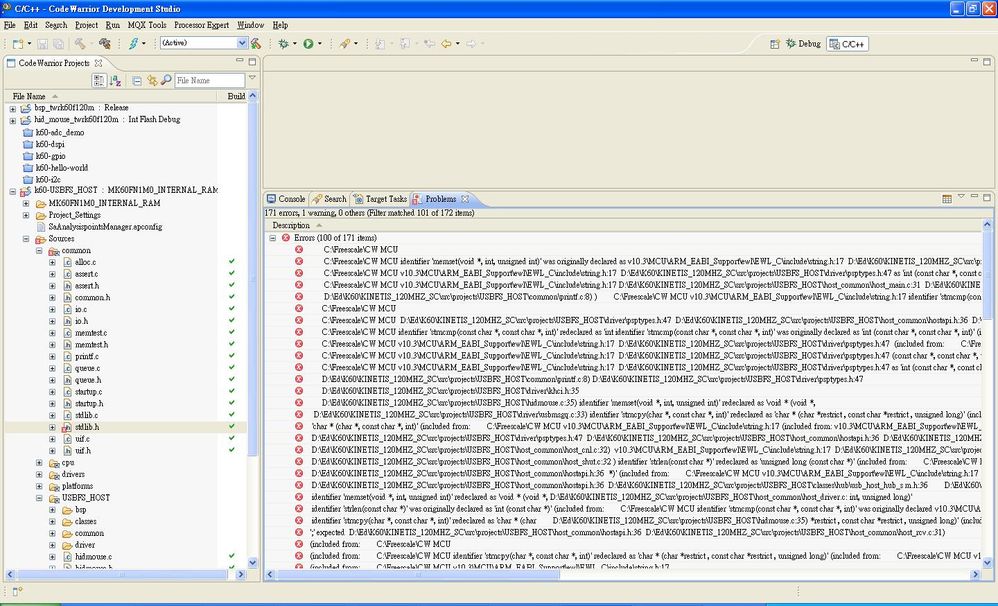This screenshot has height=606, width=998.
Task: Click the Open Perspective icon
Action: click(775, 44)
